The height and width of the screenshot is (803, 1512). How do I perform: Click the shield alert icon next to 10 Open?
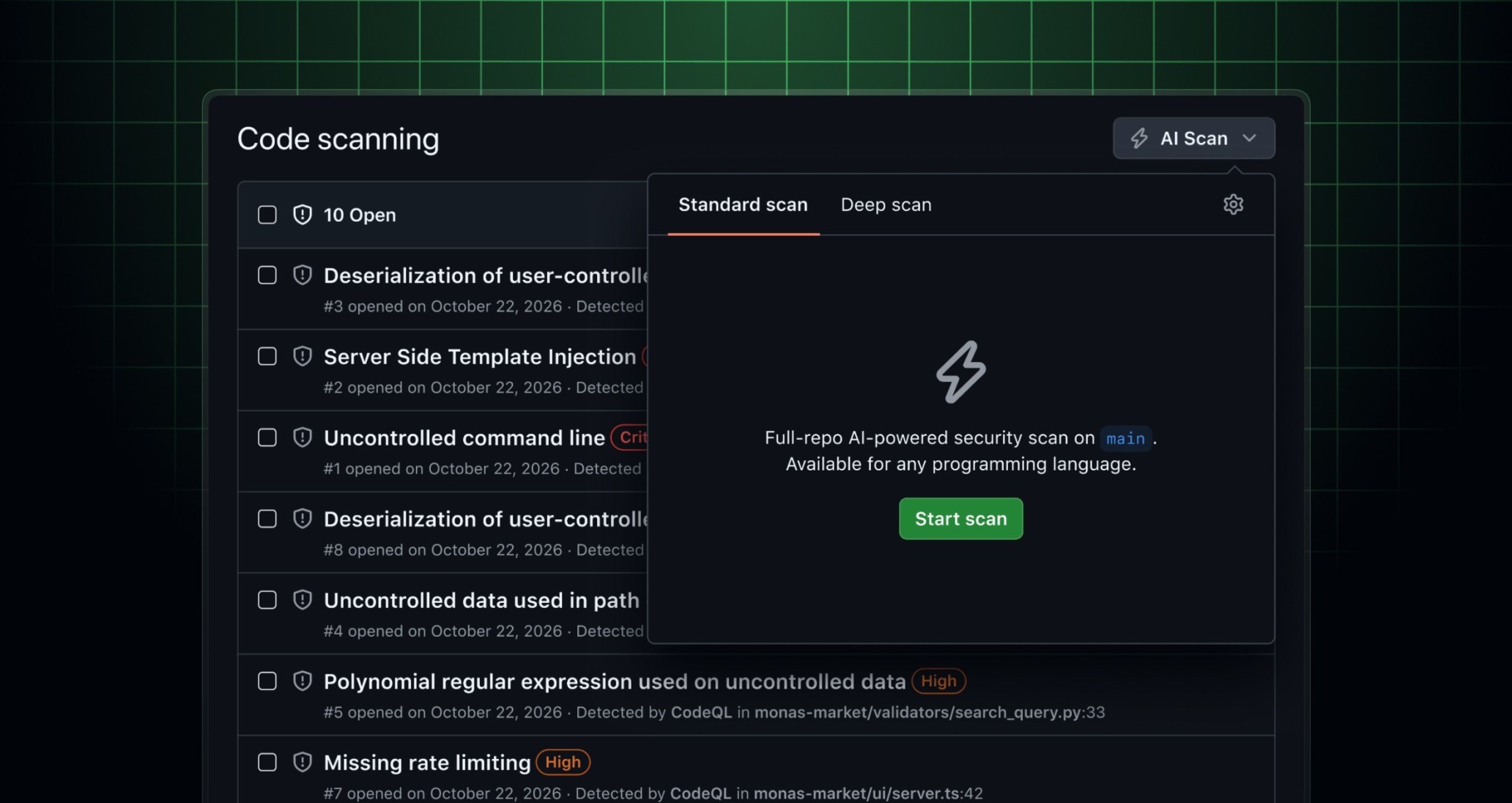pos(303,215)
